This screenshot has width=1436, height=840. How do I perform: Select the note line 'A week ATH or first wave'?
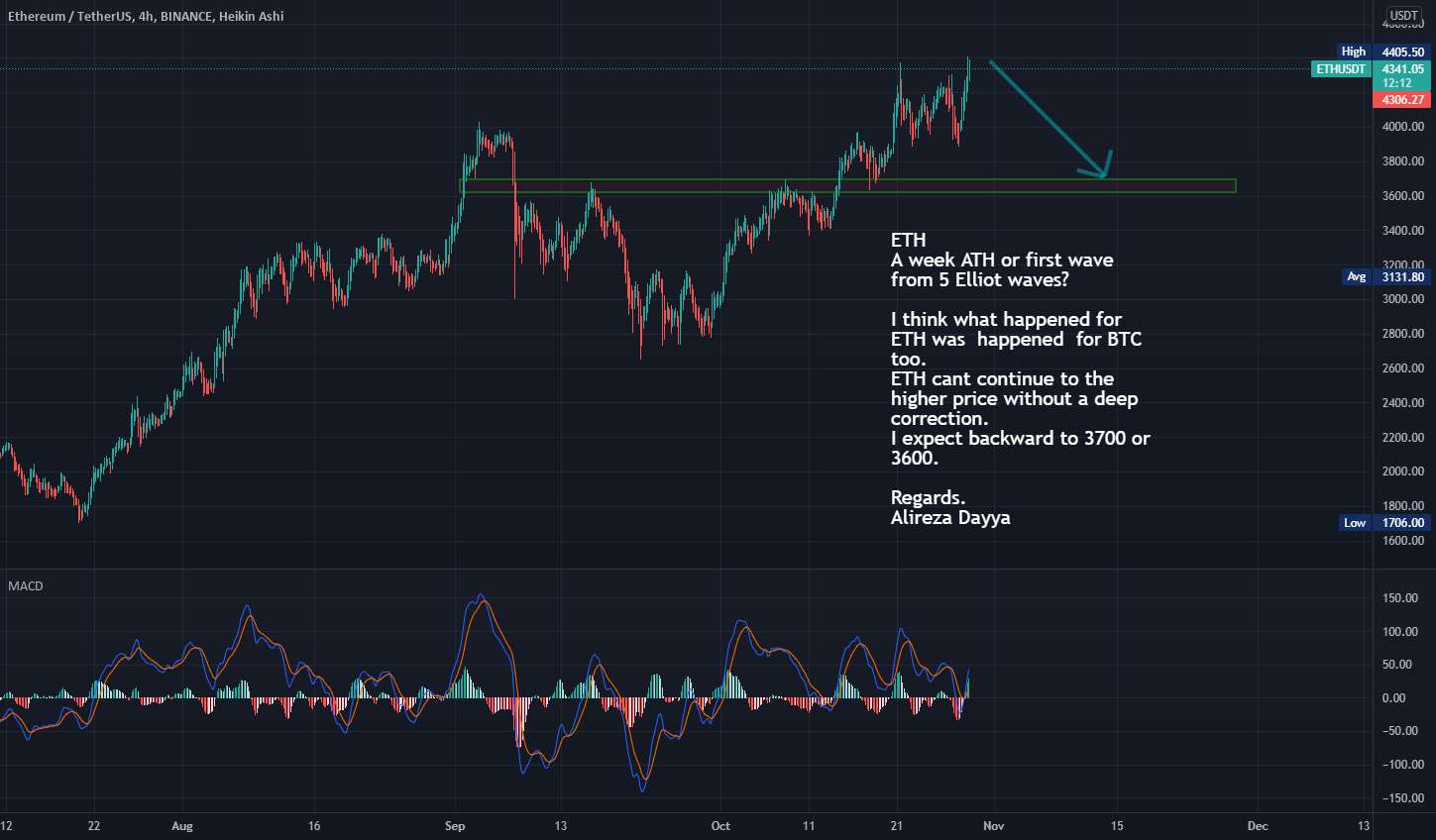[1002, 261]
